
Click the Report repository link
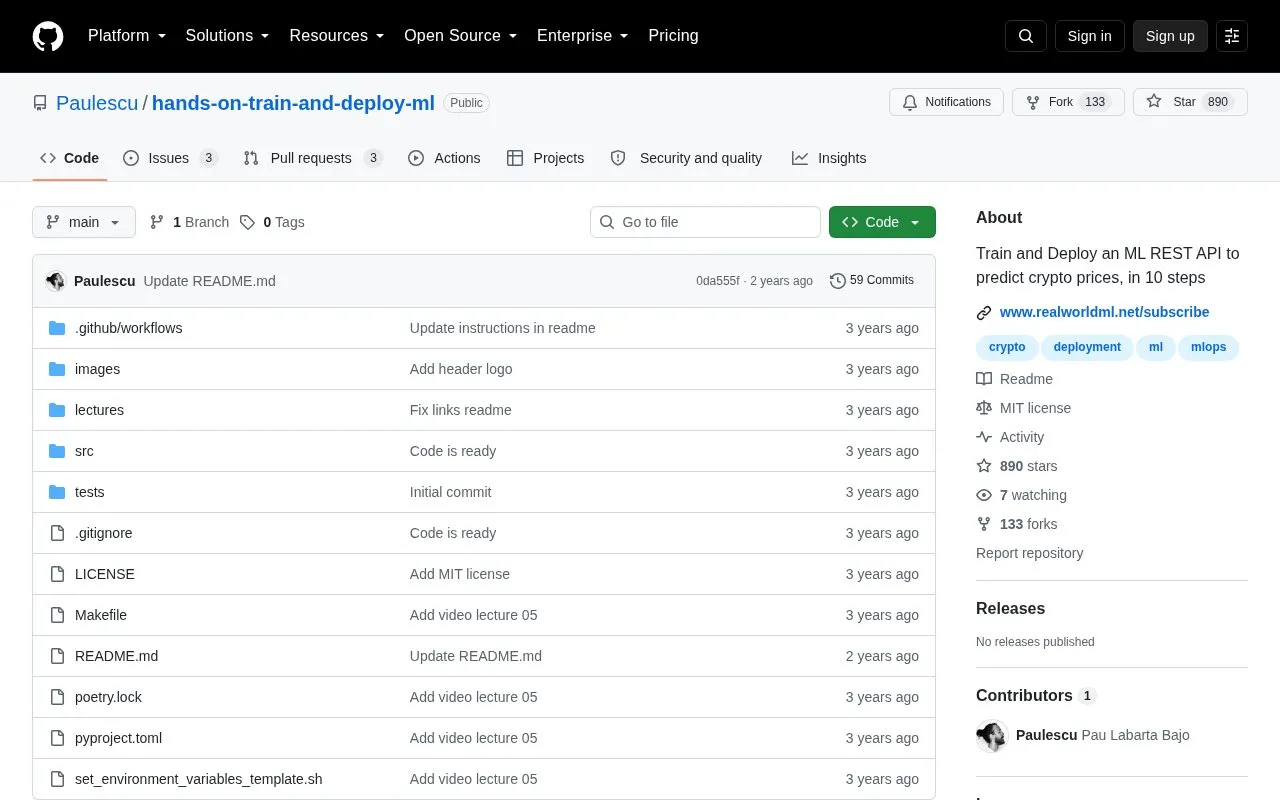pyautogui.click(x=1029, y=553)
